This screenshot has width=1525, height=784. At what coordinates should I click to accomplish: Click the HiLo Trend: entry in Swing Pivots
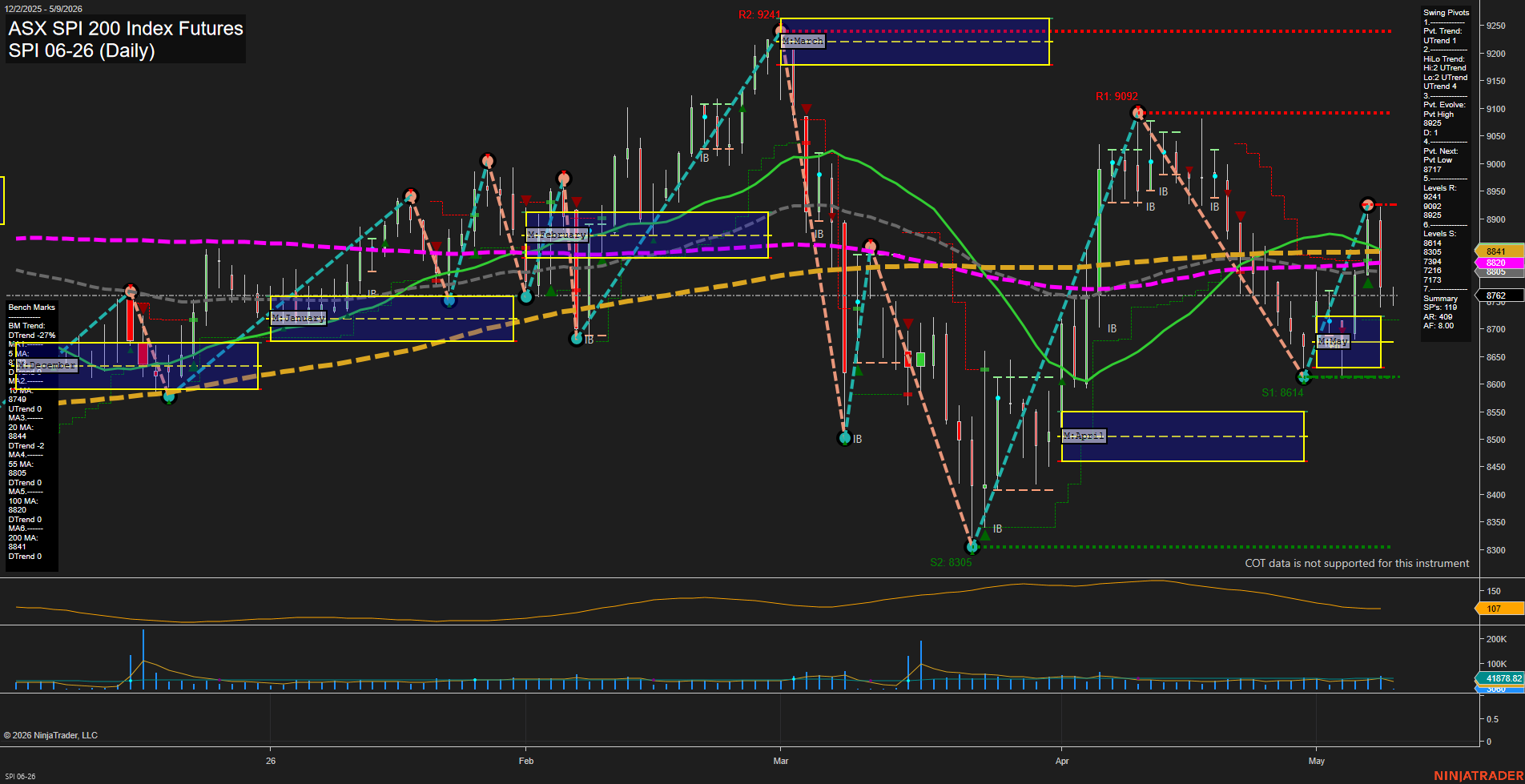(1444, 59)
